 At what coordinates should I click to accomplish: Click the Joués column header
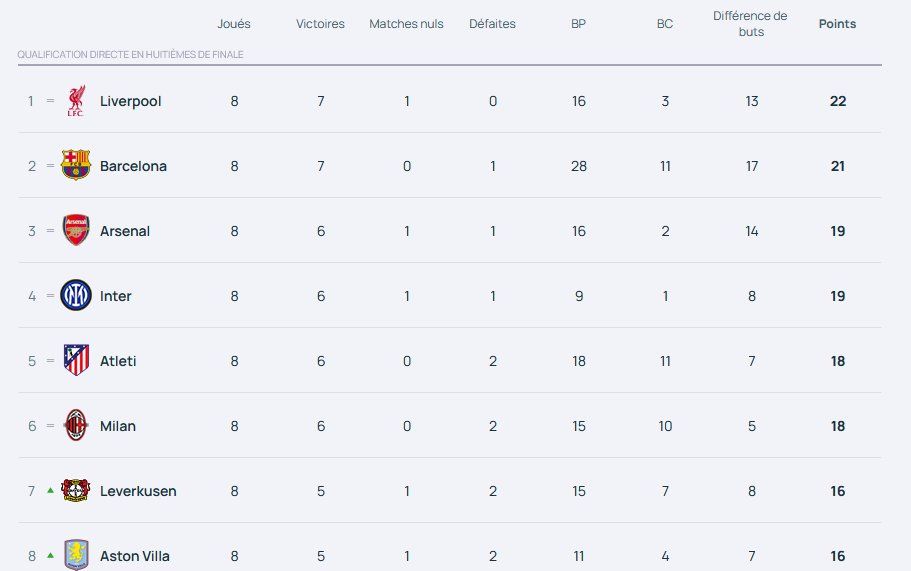(234, 24)
